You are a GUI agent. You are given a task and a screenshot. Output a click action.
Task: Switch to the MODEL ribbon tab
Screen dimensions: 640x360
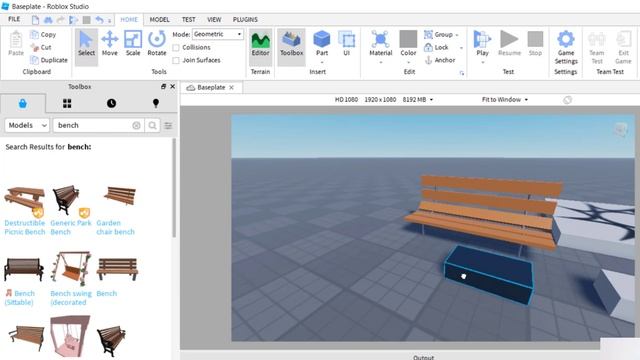[159, 20]
